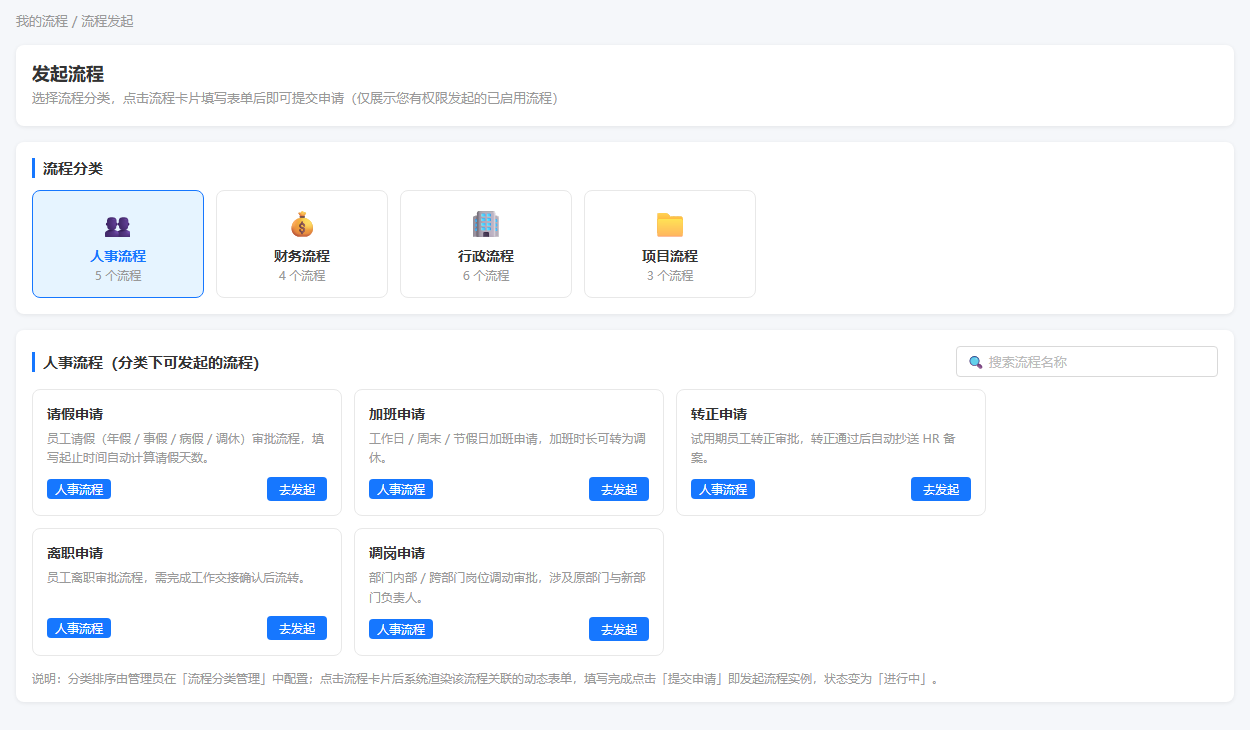Click the subtitle under 发起流程 heading
1250x730 pixels.
295,98
